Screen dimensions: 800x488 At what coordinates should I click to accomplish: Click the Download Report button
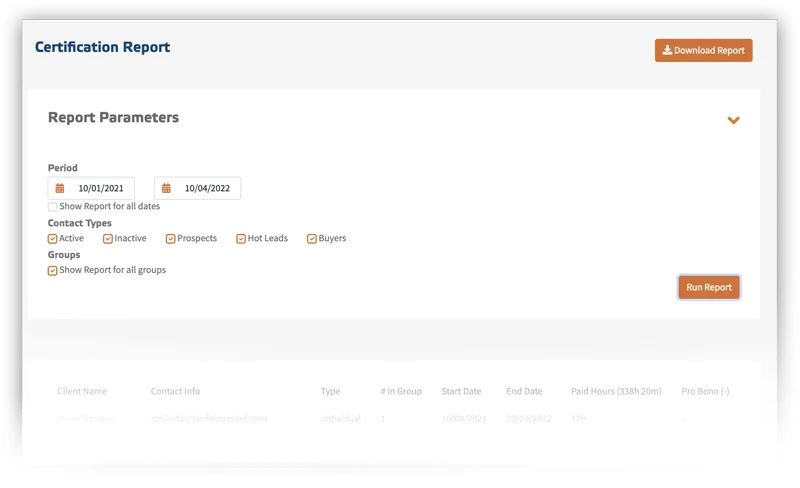703,51
